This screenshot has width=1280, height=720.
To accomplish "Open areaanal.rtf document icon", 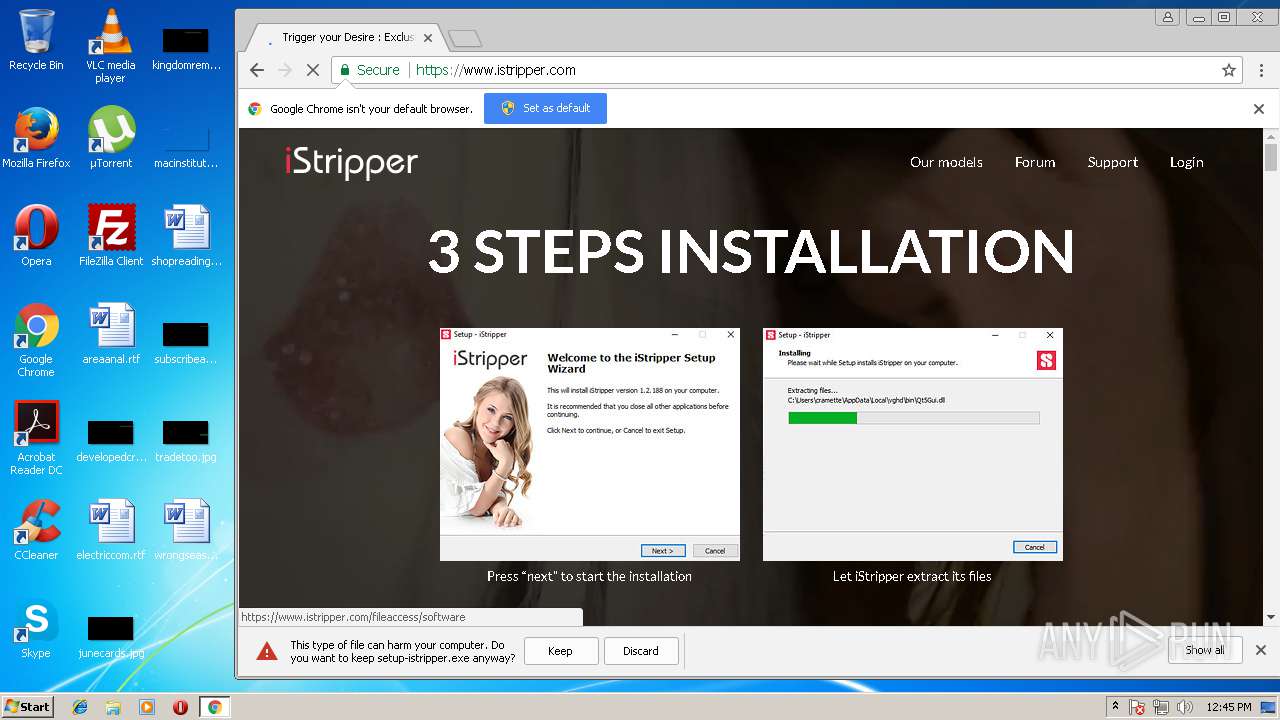I will tap(111, 334).
